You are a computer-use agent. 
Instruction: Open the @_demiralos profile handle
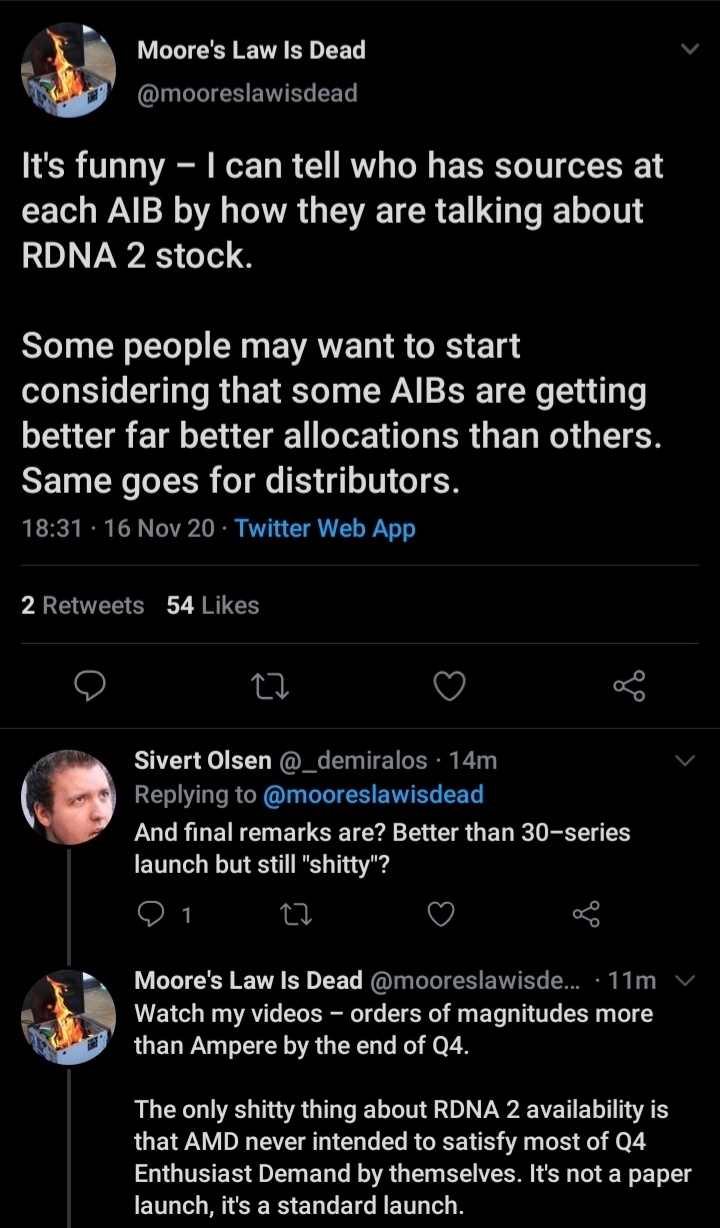[x=357, y=761]
